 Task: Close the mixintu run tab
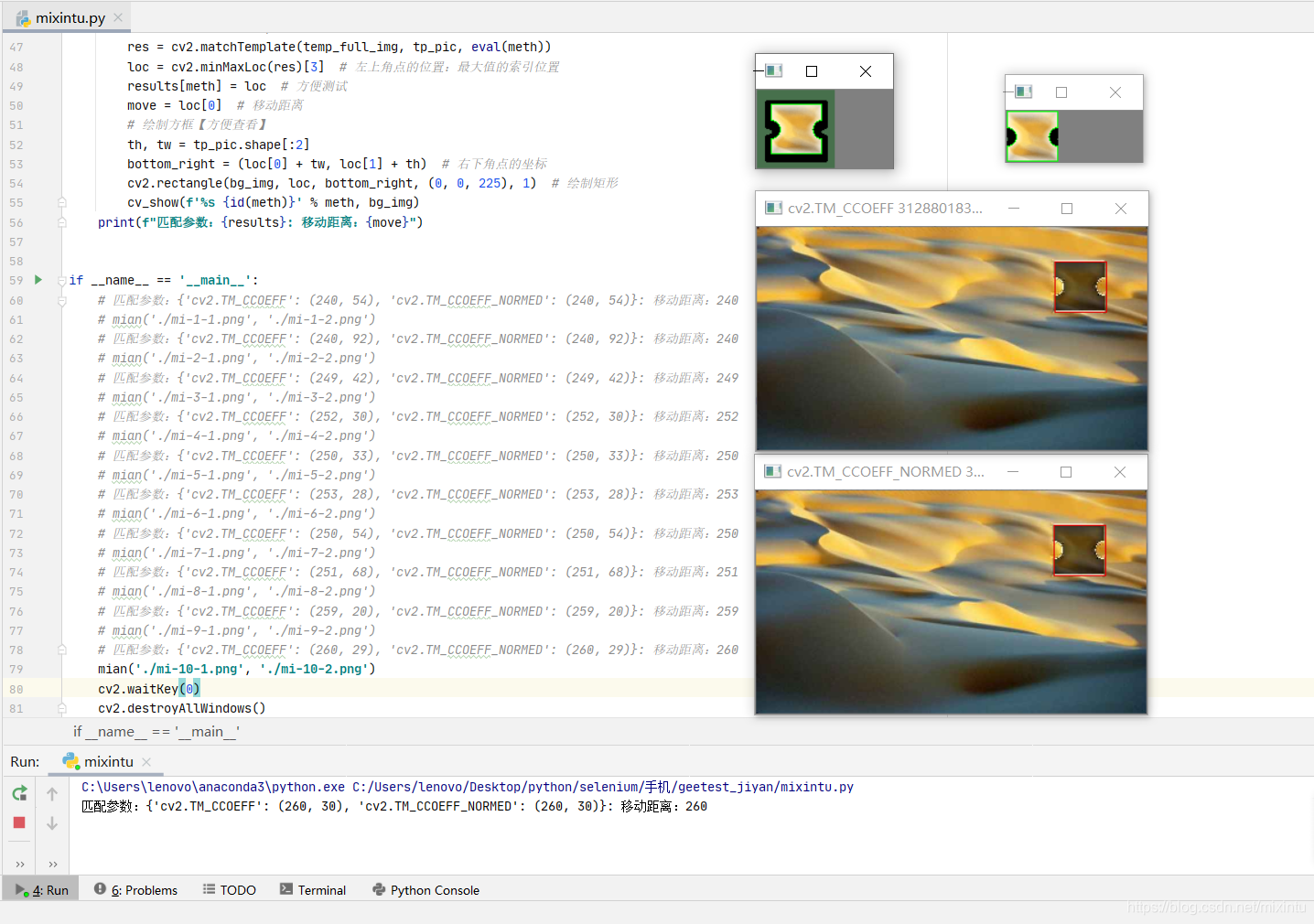146,761
